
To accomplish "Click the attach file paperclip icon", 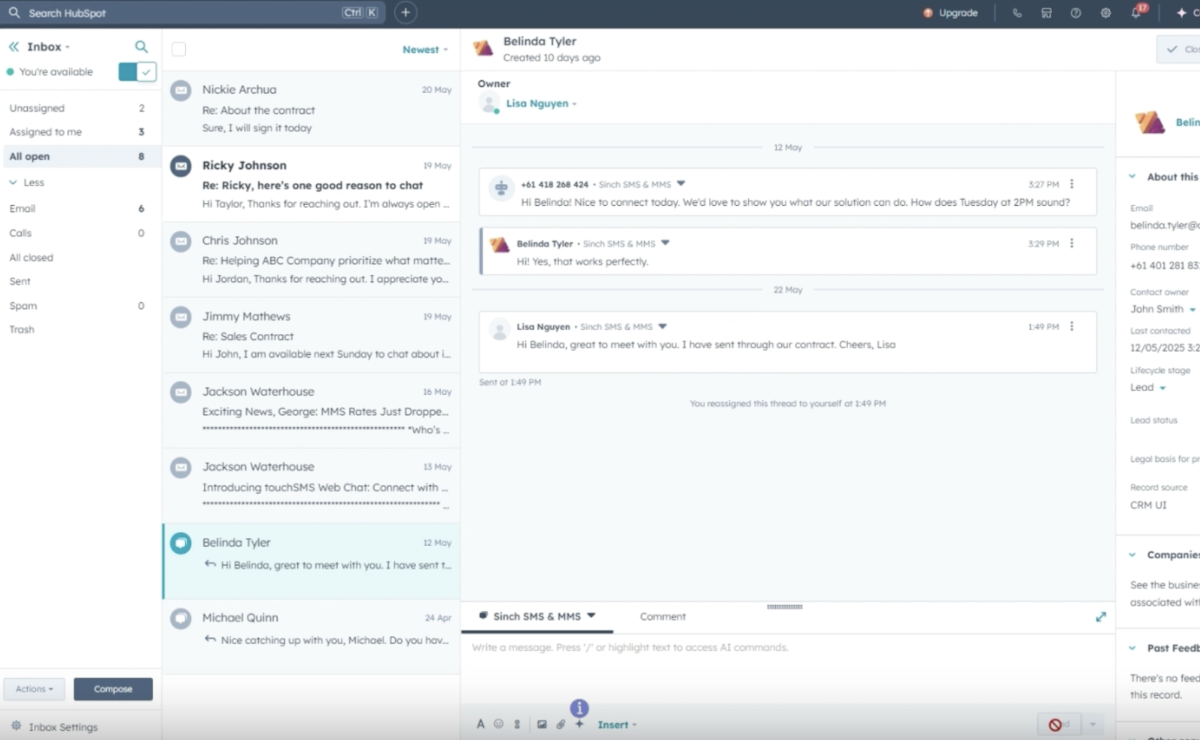I will (561, 724).
